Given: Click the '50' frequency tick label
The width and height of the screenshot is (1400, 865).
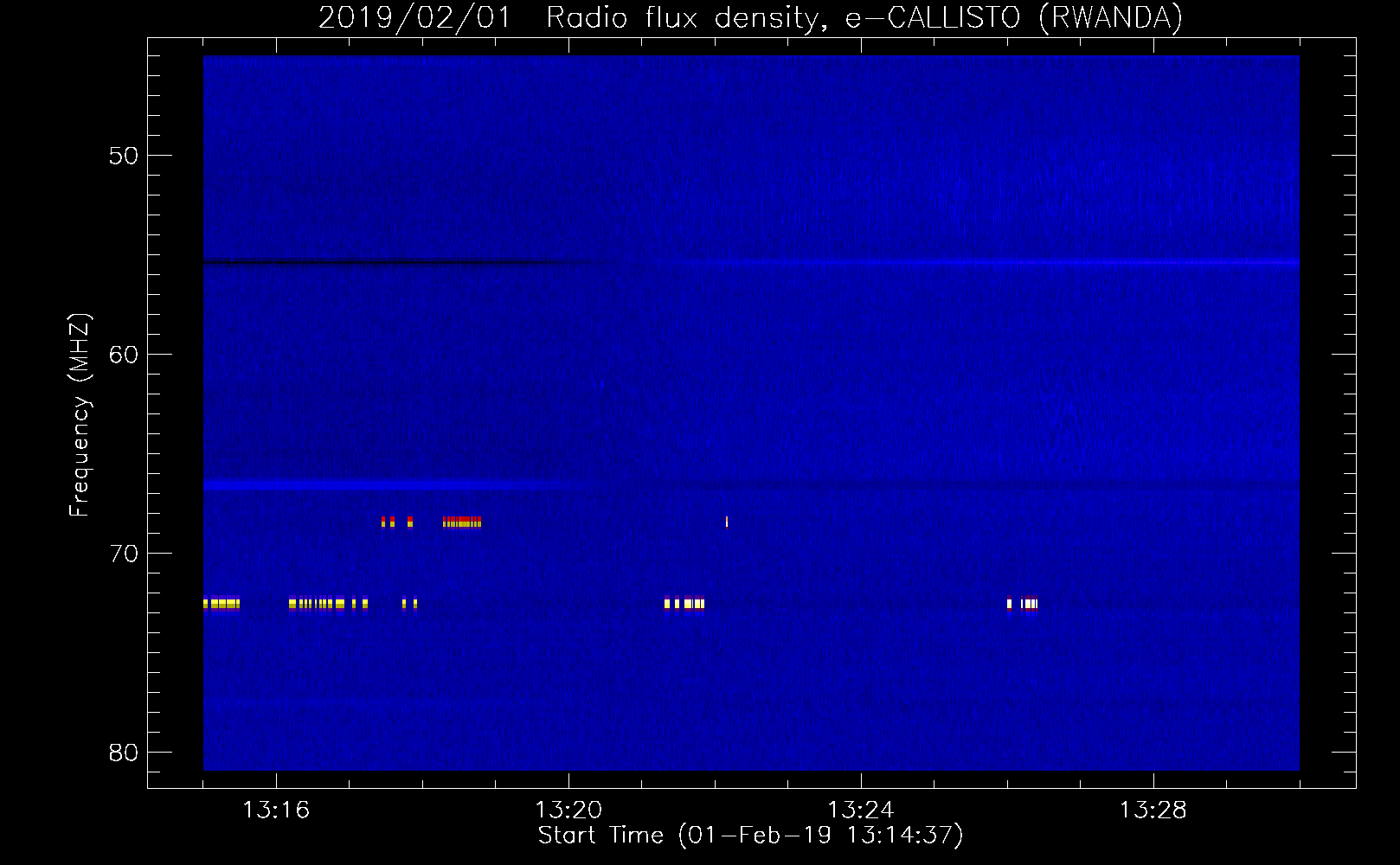Looking at the screenshot, I should tap(124, 156).
